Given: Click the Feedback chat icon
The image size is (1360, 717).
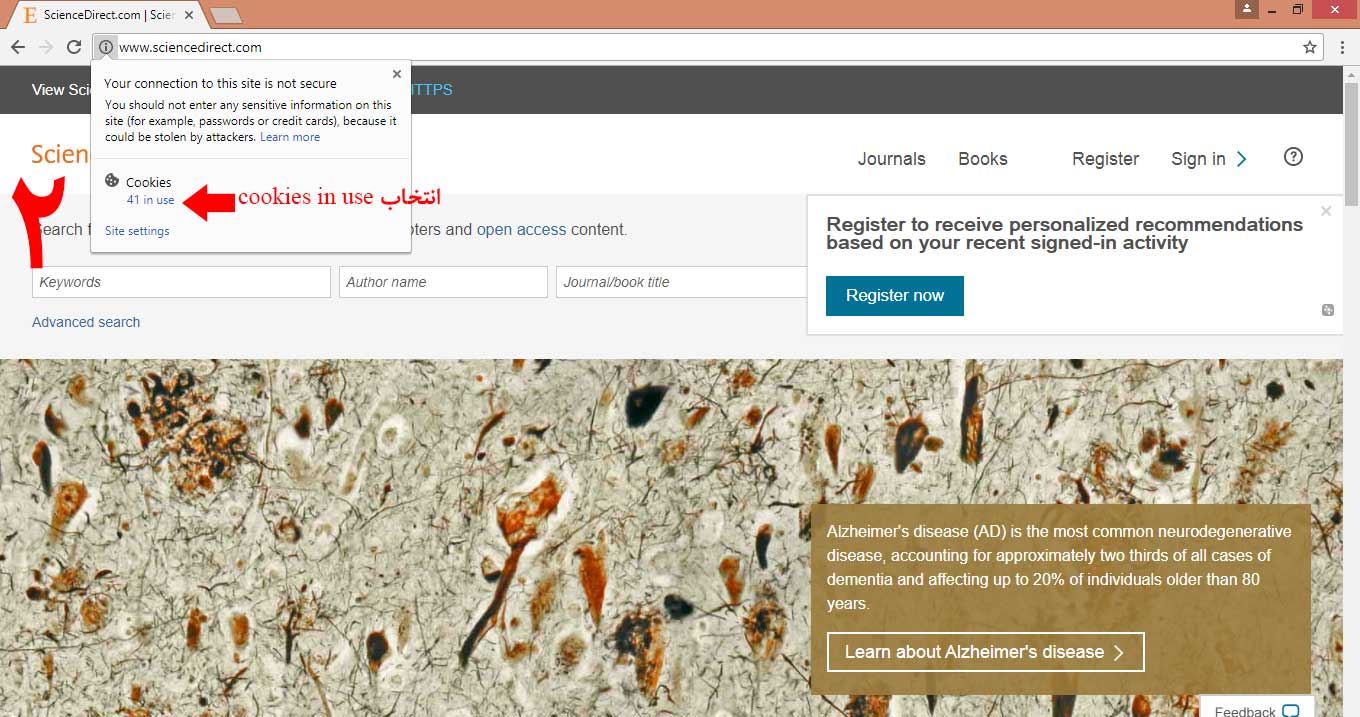Looking at the screenshot, I should pos(1291,711).
